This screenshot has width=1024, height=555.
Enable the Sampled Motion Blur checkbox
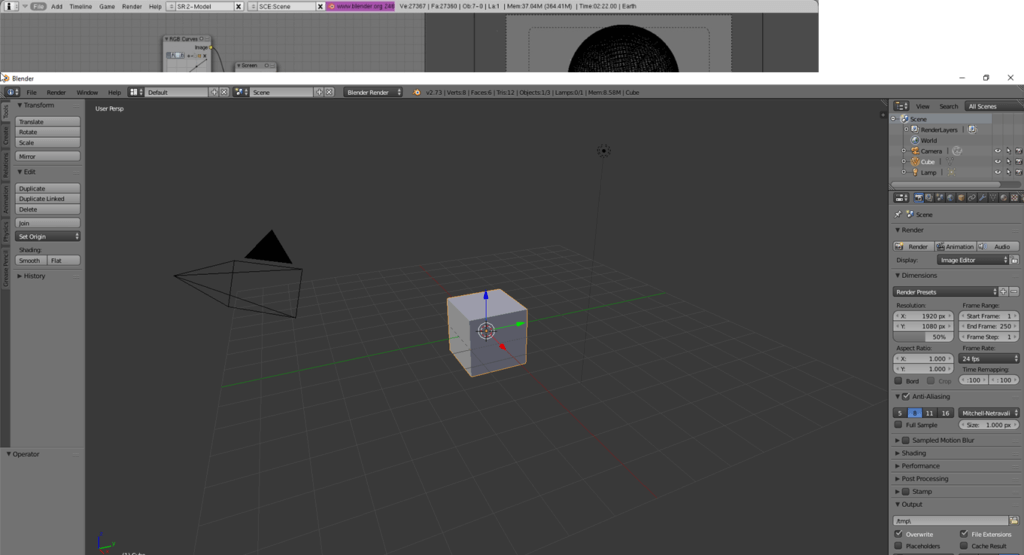coord(906,440)
